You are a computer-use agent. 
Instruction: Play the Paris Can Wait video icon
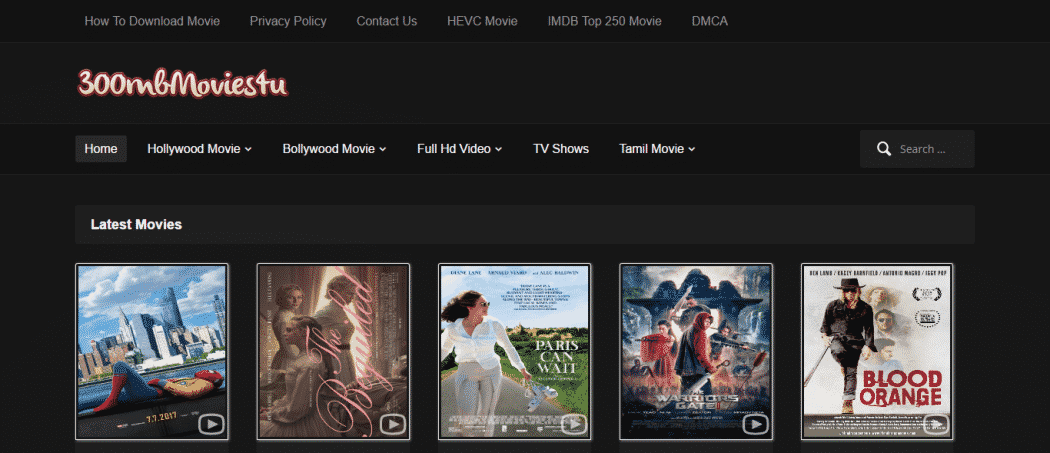574,424
